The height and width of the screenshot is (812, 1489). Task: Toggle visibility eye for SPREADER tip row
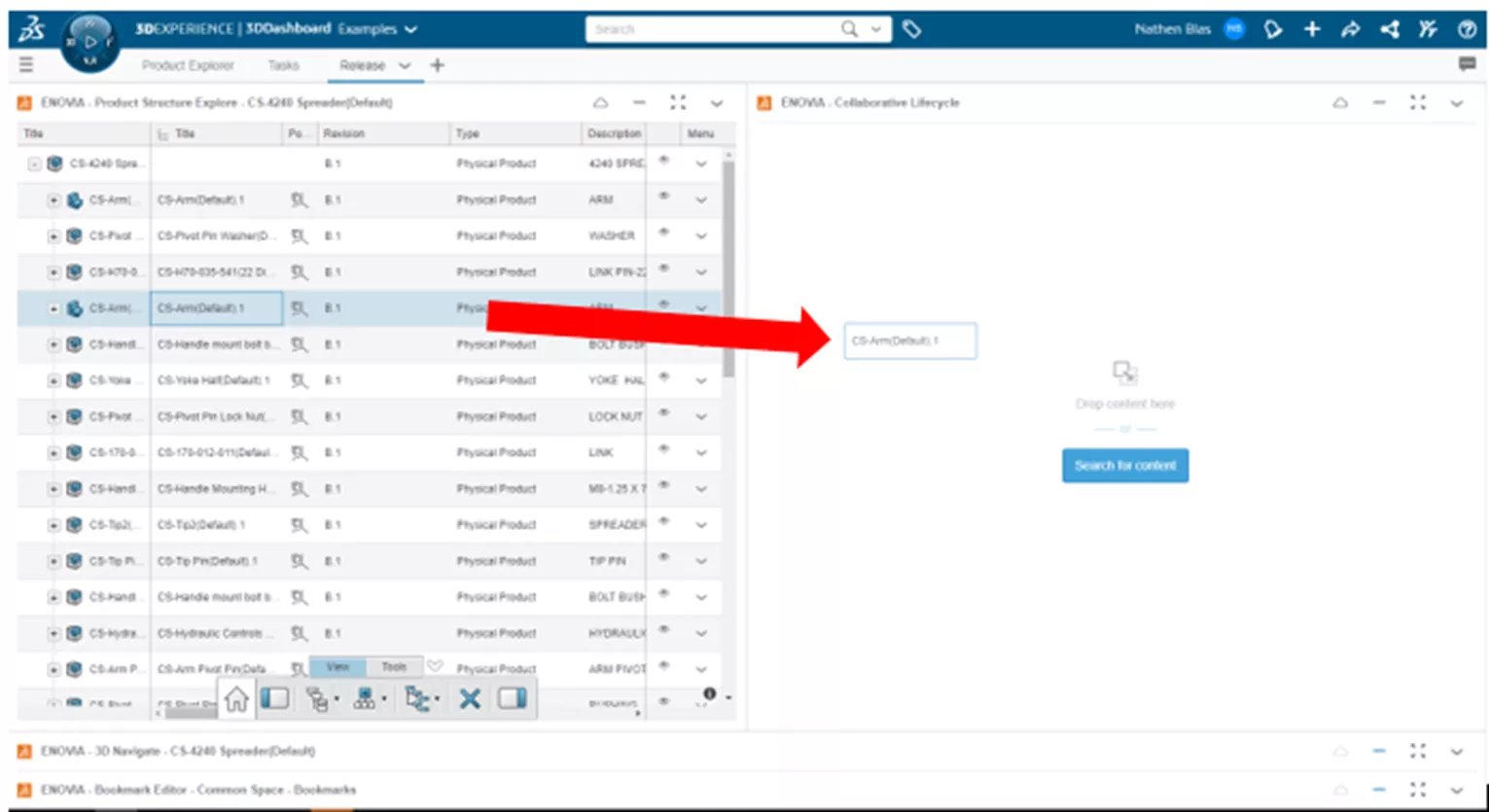tap(664, 521)
